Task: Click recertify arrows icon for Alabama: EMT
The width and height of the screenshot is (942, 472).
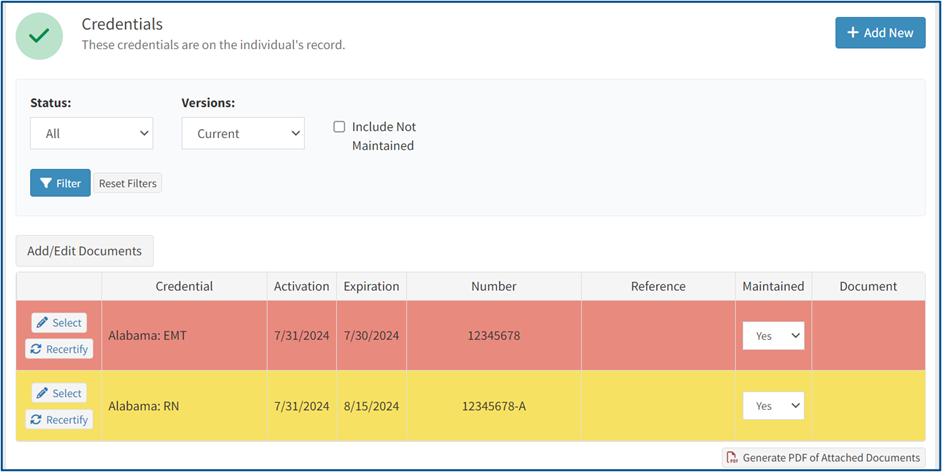Action: pos(36,349)
